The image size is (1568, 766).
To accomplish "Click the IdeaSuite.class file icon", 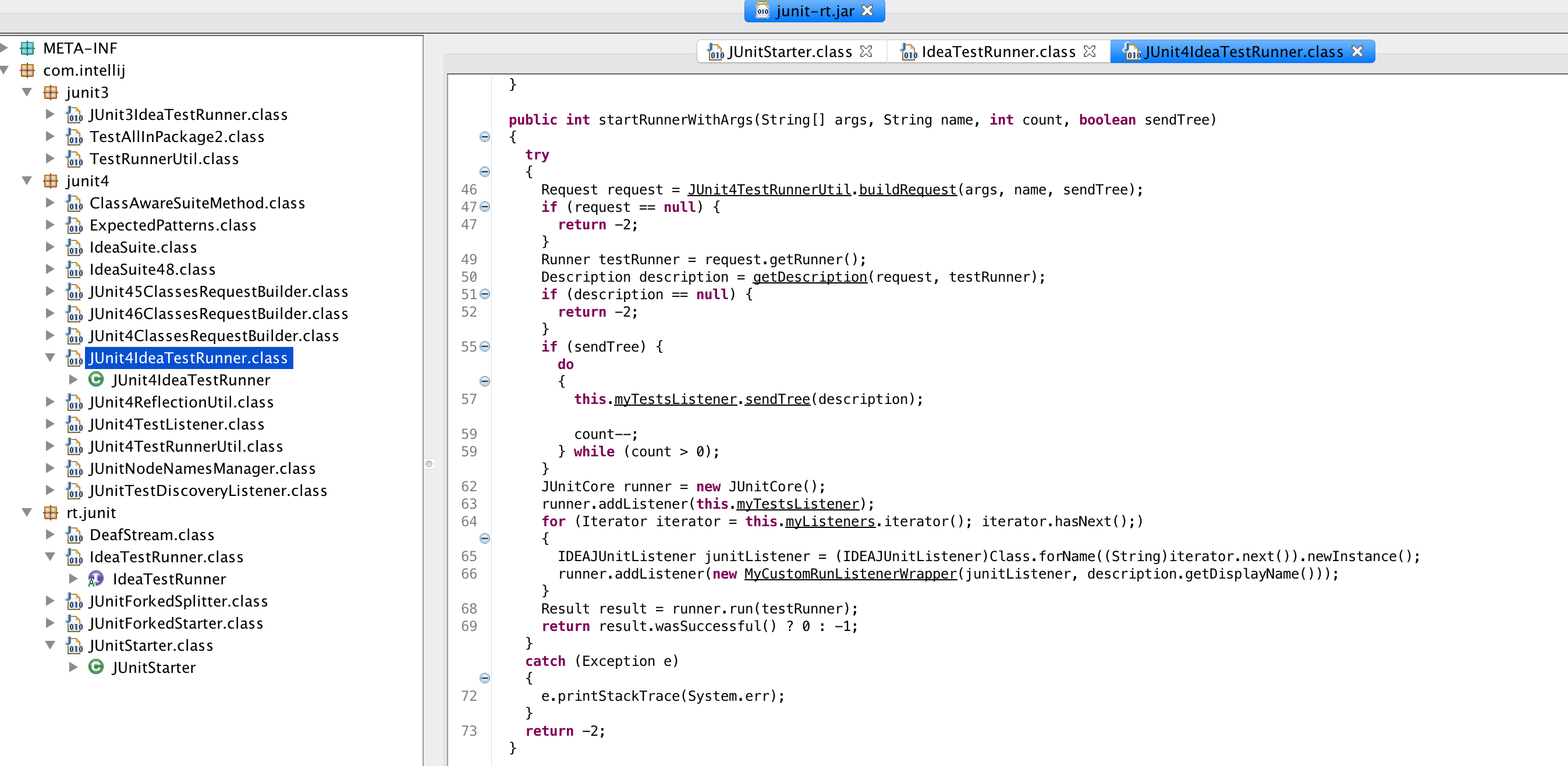I will (x=75, y=247).
